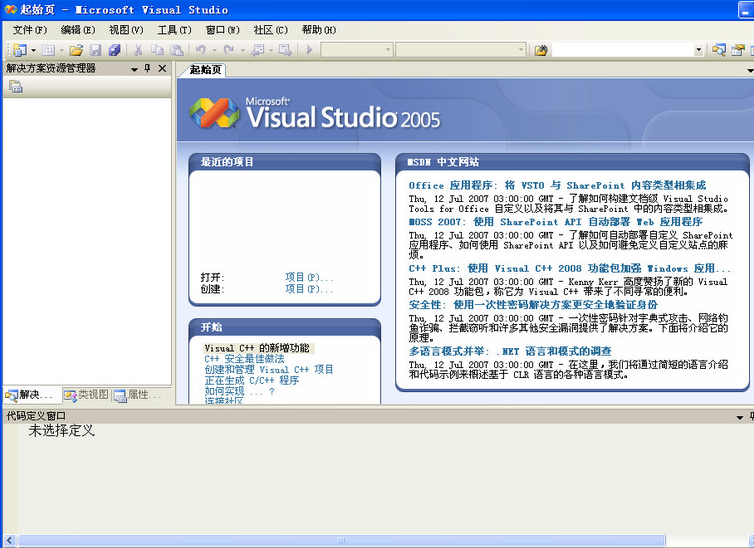
Task: Click the Redo arrow icon
Action: [229, 50]
